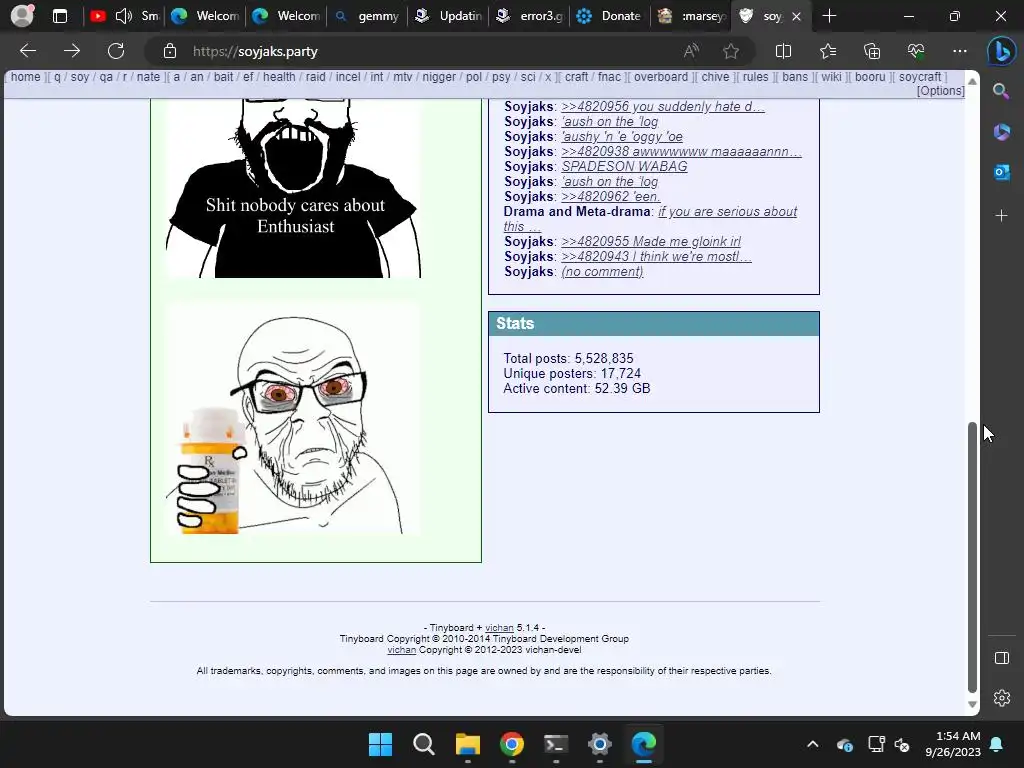The image size is (1024, 768).
Task: Open the health board link
Action: pyautogui.click(x=279, y=77)
